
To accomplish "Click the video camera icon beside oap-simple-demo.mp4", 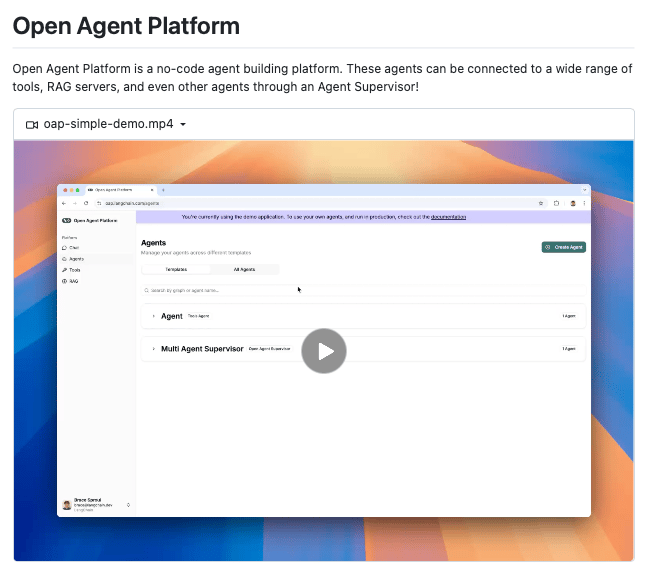I will (x=32, y=125).
